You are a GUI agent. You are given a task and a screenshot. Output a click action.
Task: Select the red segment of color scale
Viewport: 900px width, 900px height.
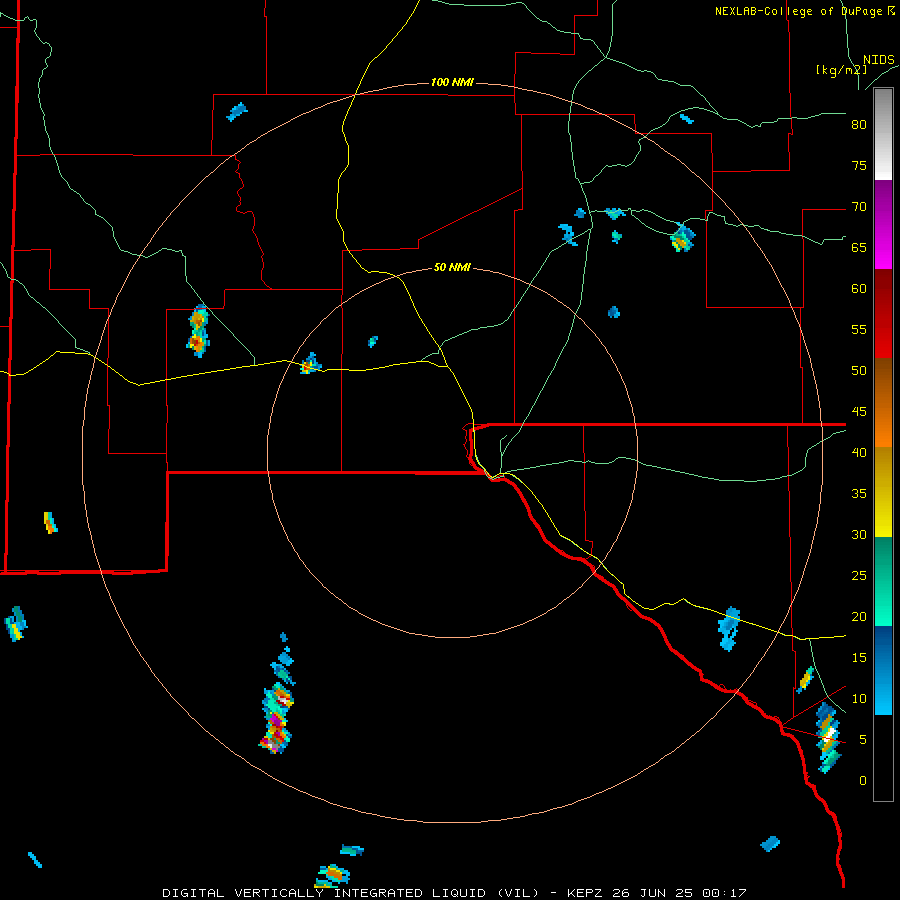point(883,313)
